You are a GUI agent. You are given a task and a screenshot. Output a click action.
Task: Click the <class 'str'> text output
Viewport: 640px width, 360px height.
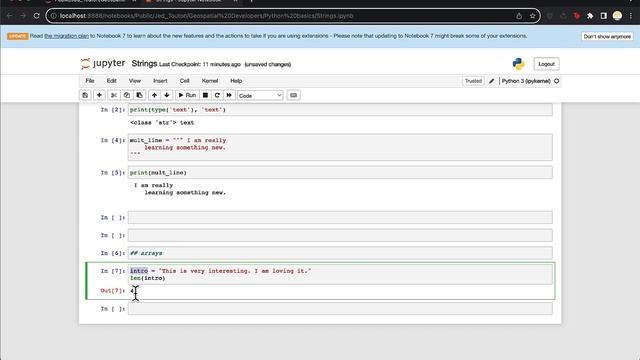162,122
